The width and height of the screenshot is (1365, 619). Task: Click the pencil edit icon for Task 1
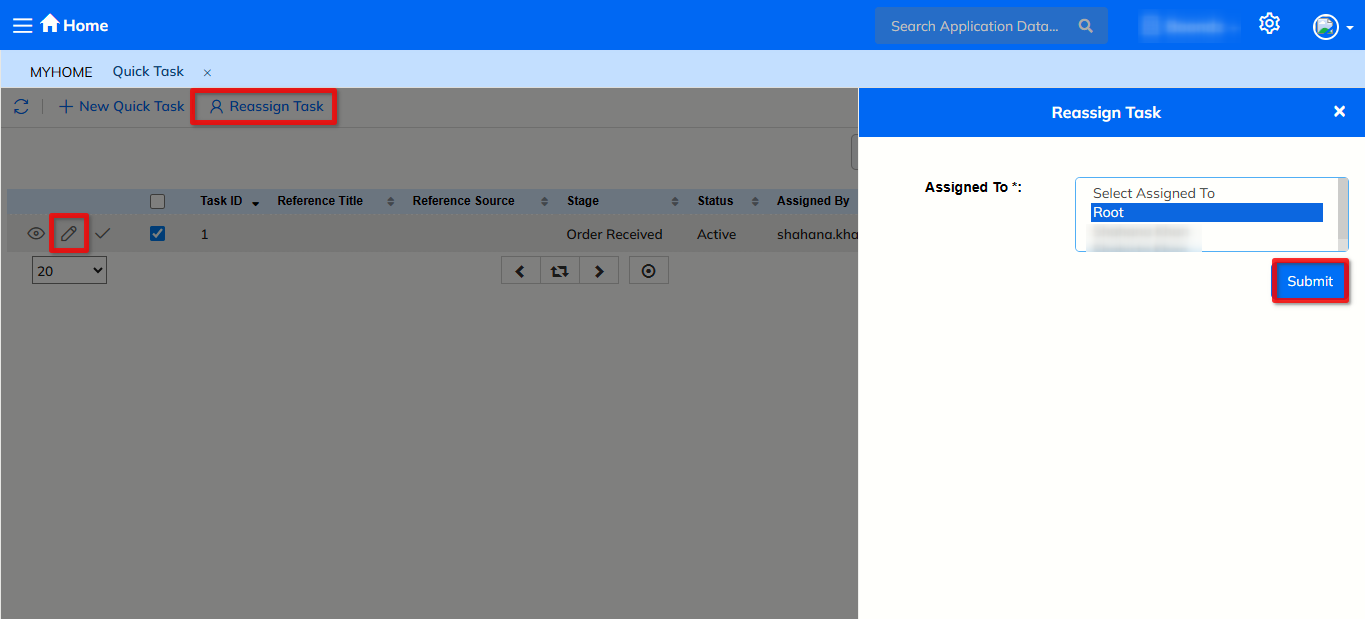tap(68, 233)
